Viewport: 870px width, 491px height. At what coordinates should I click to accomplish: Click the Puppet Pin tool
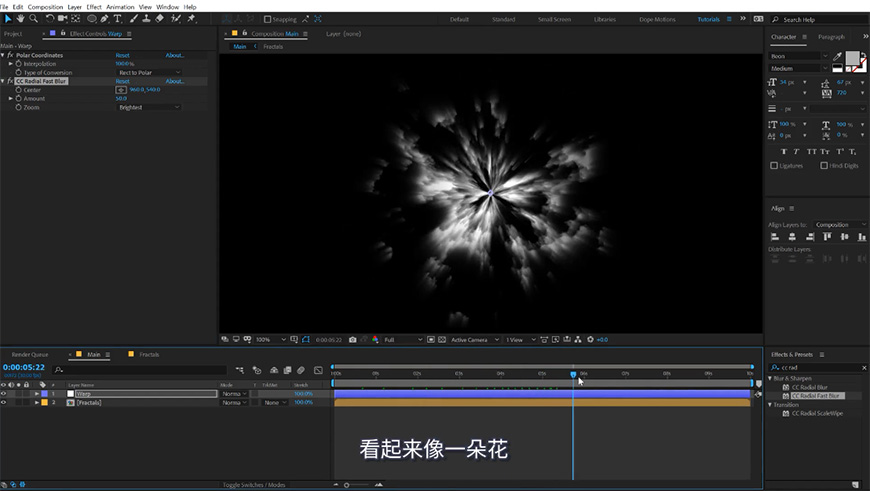pyautogui.click(x=191, y=18)
